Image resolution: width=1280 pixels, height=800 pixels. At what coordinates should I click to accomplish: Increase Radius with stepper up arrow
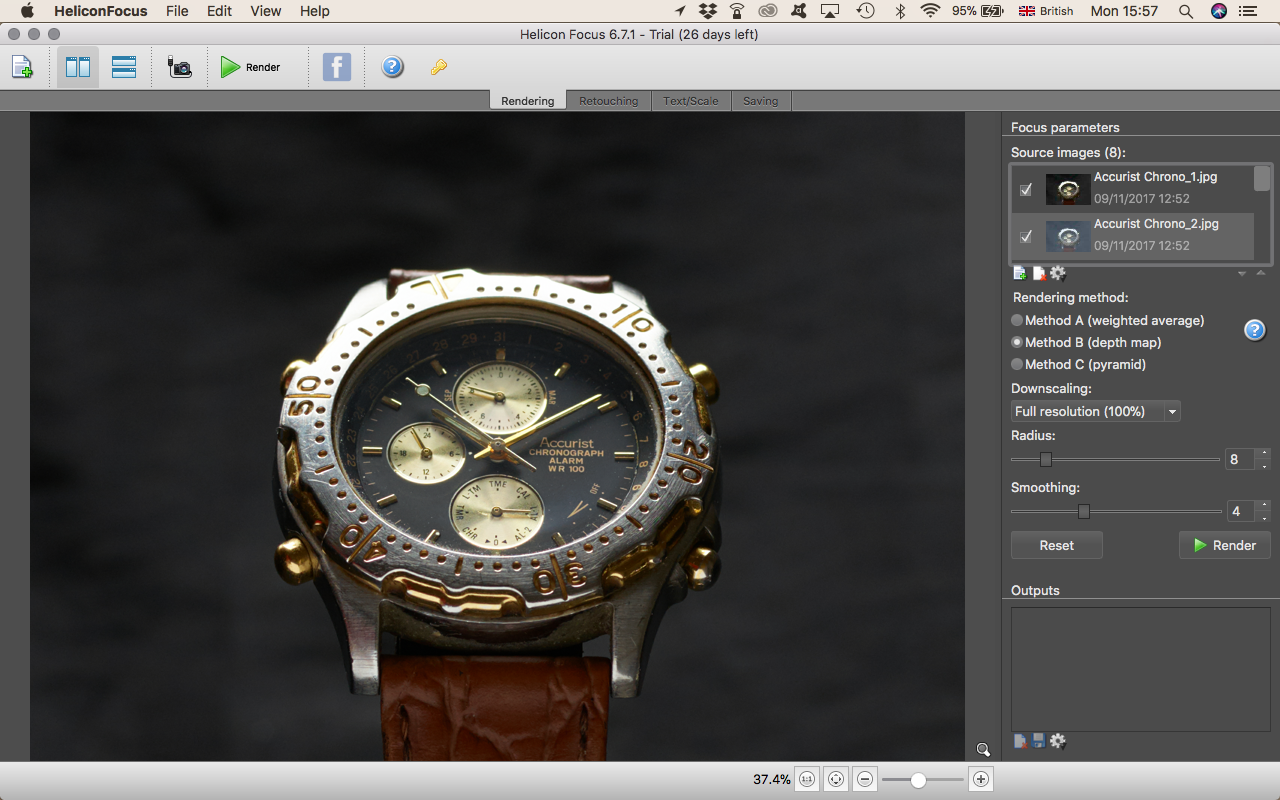[1264, 453]
